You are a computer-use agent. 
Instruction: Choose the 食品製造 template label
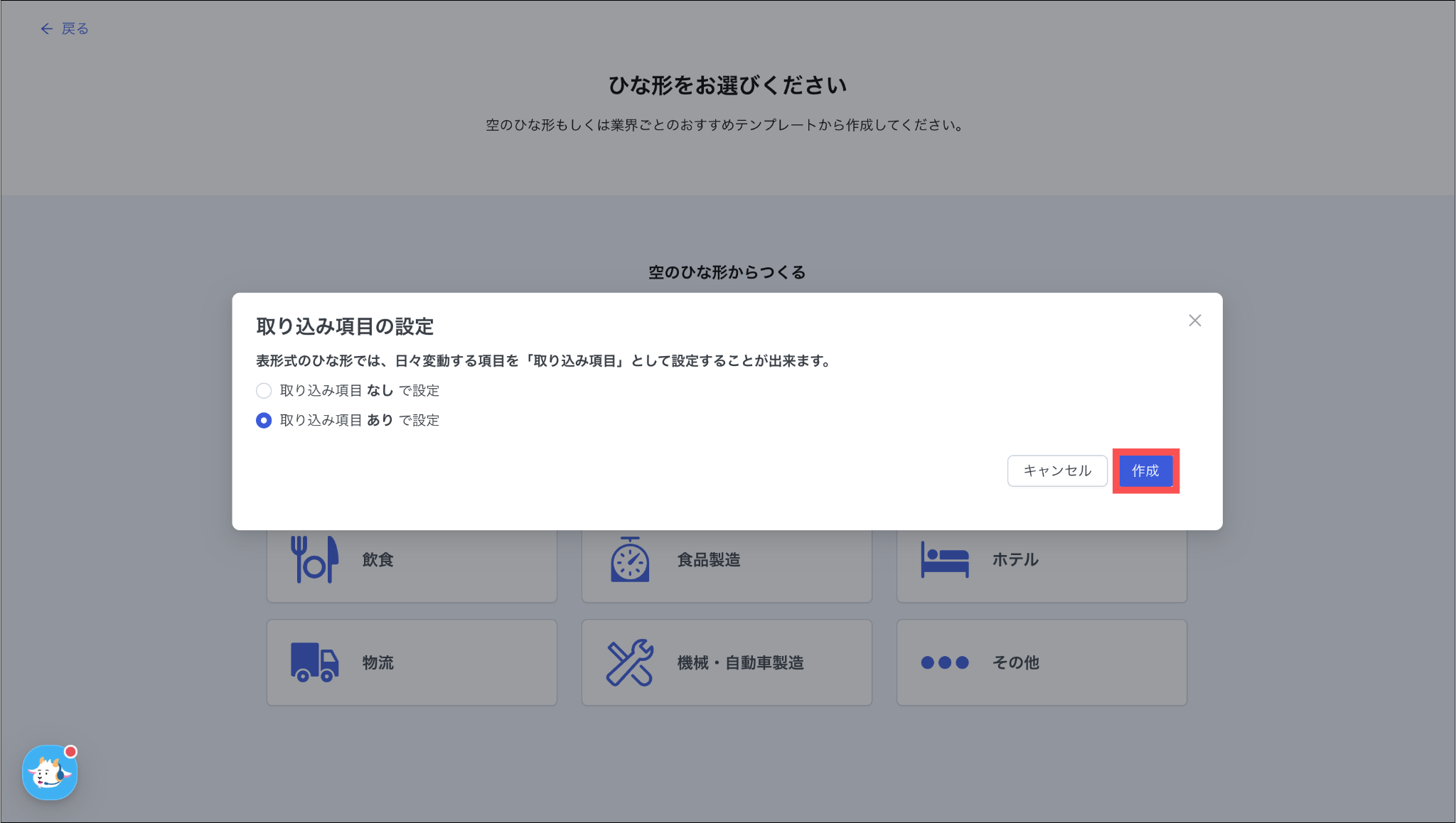click(x=709, y=560)
